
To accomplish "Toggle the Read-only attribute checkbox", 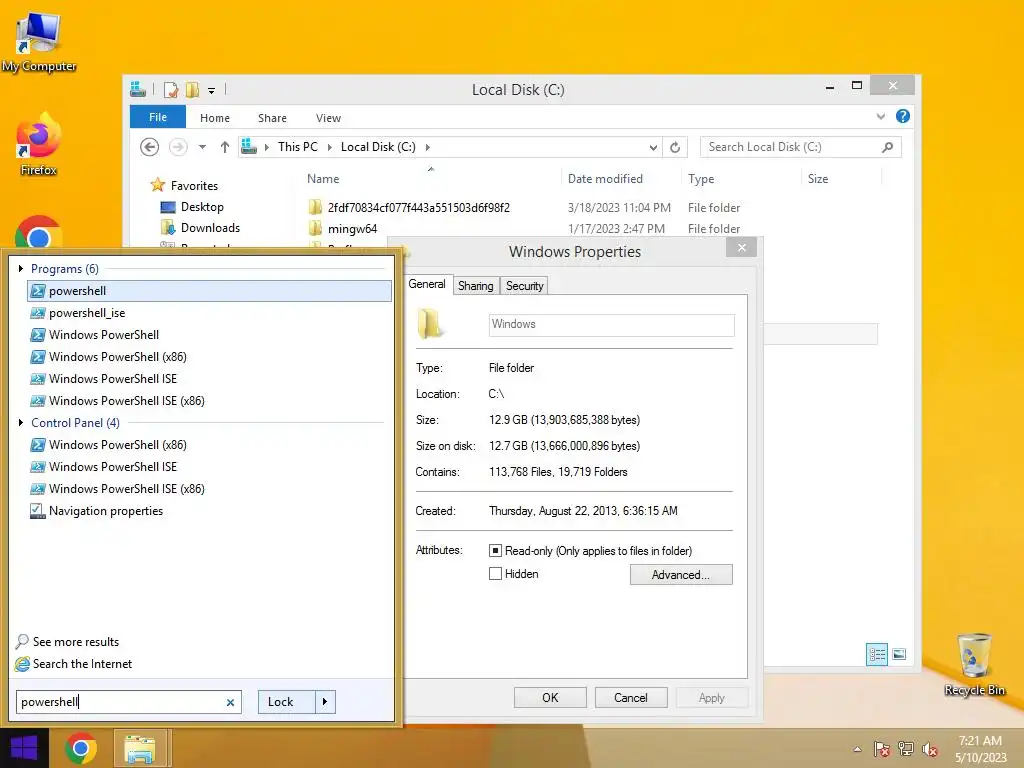I will (x=496, y=551).
